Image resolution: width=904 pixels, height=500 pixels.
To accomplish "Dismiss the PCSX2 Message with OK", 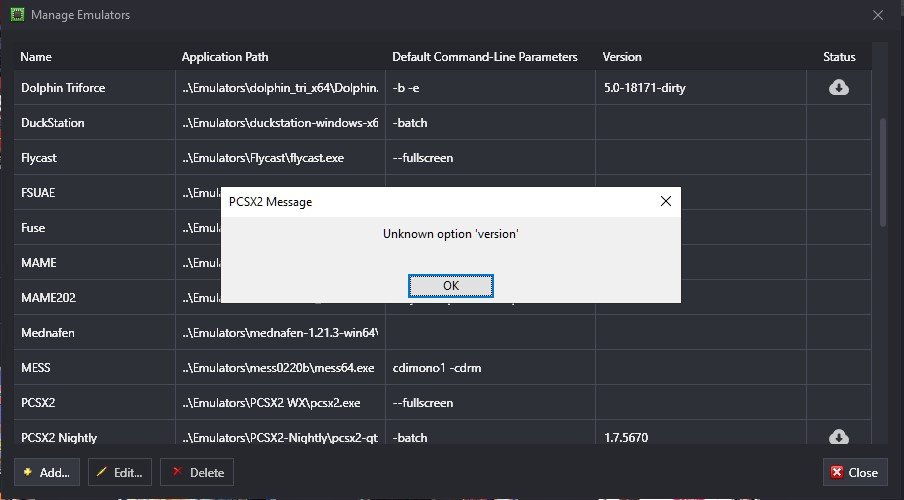I will 450,285.
